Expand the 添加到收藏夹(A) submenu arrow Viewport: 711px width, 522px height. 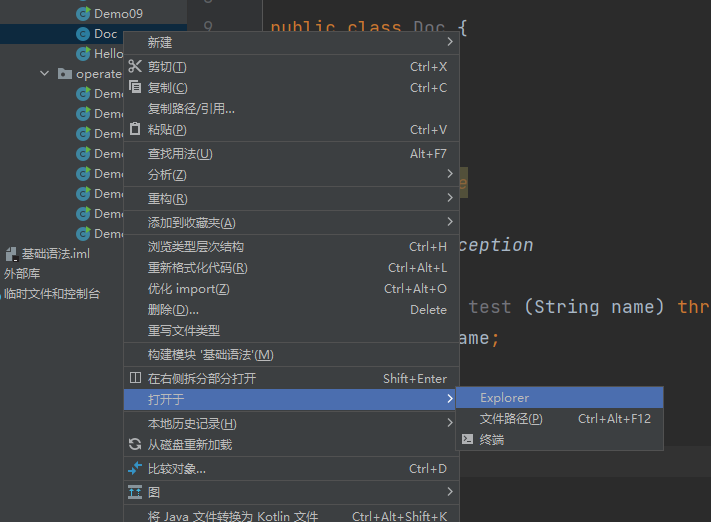(x=449, y=222)
